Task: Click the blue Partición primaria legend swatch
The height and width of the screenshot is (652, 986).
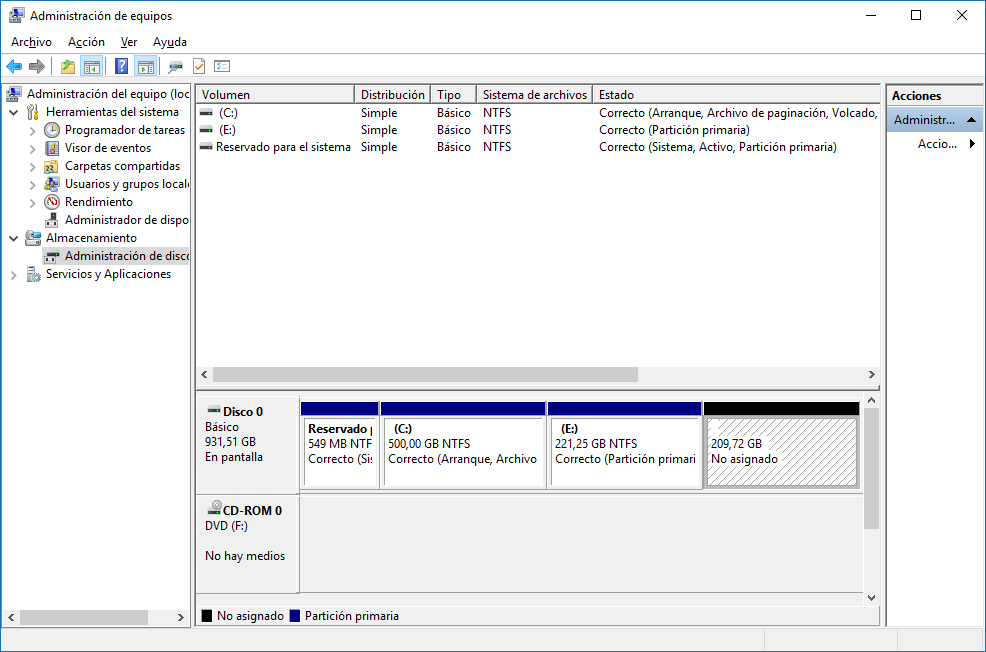Action: tap(295, 616)
